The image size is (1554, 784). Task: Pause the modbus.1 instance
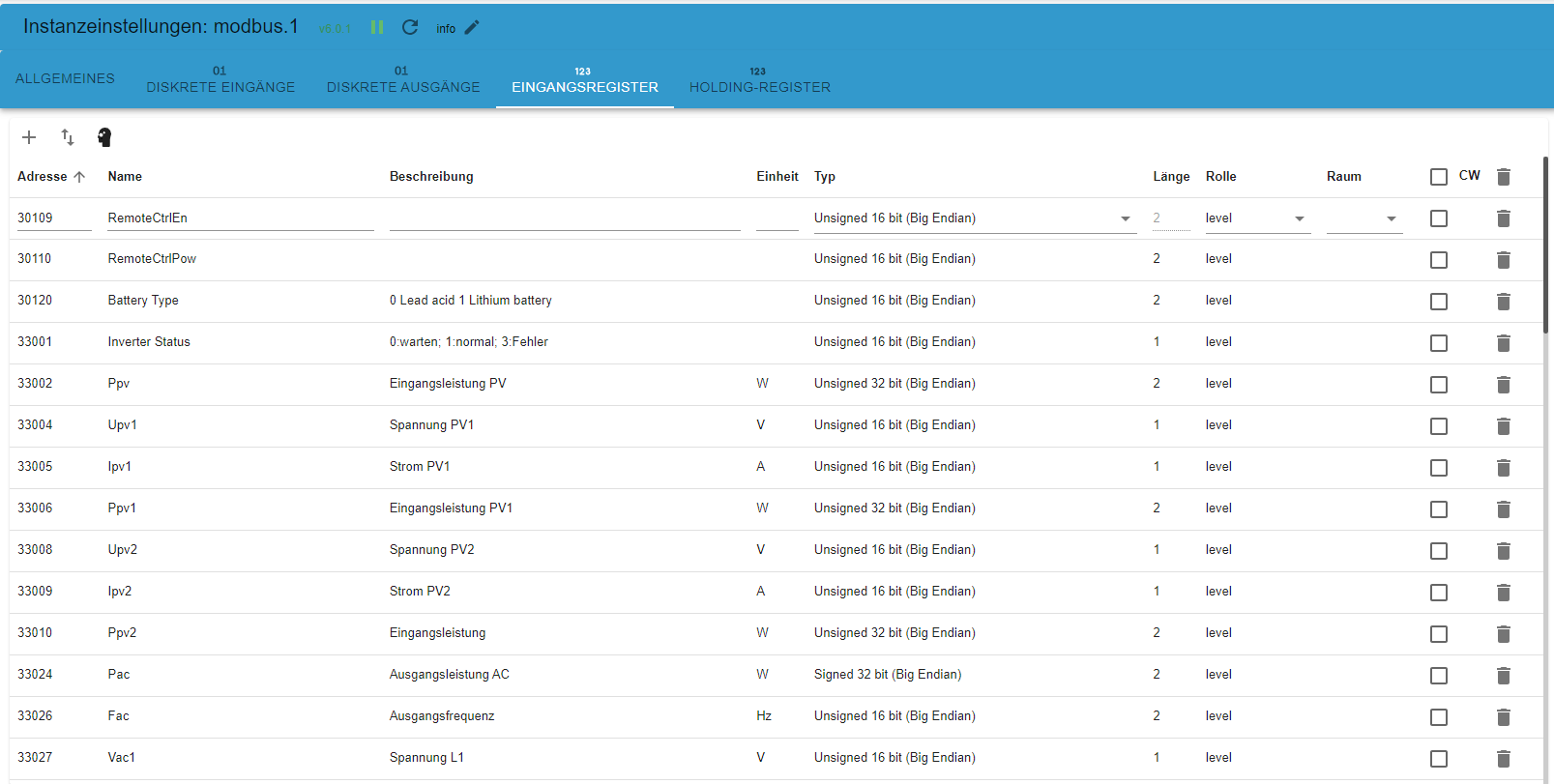click(x=377, y=27)
